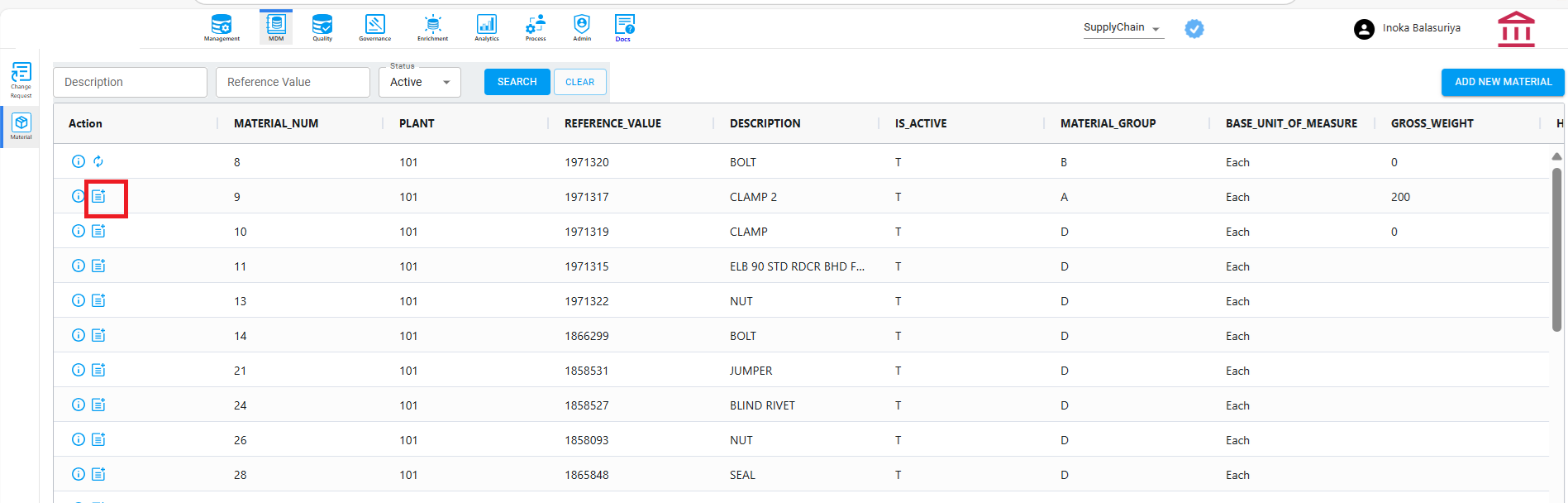Click the SEARCH button
Image resolution: width=1568 pixels, height=503 pixels.
pyautogui.click(x=517, y=82)
